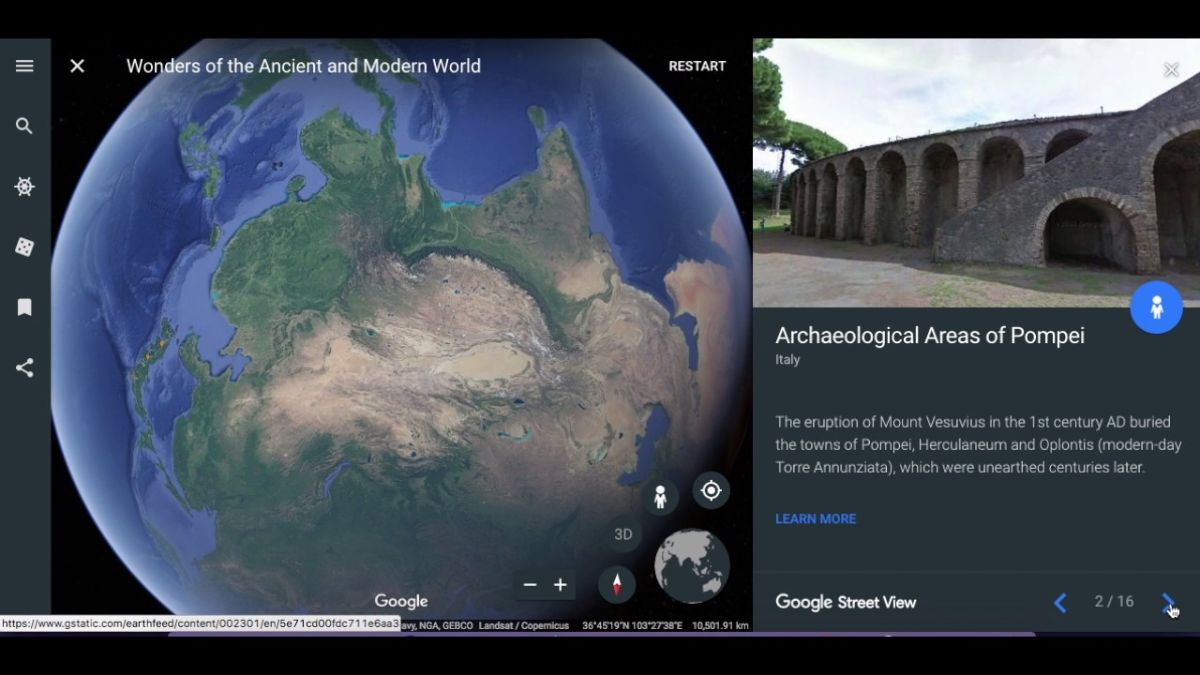
Task: Click the pegman icon on the map
Action: pos(660,497)
